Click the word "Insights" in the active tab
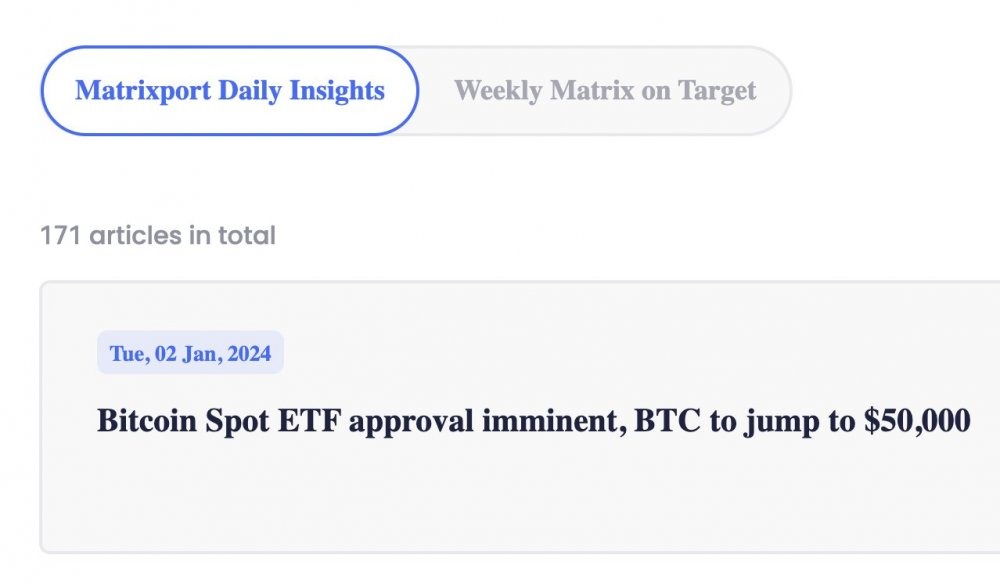The image size is (1000, 584). 336,91
